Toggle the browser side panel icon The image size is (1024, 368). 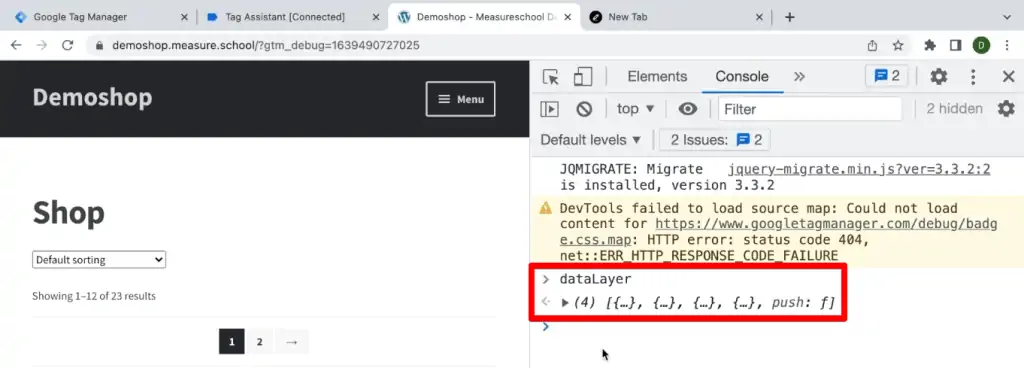click(955, 45)
